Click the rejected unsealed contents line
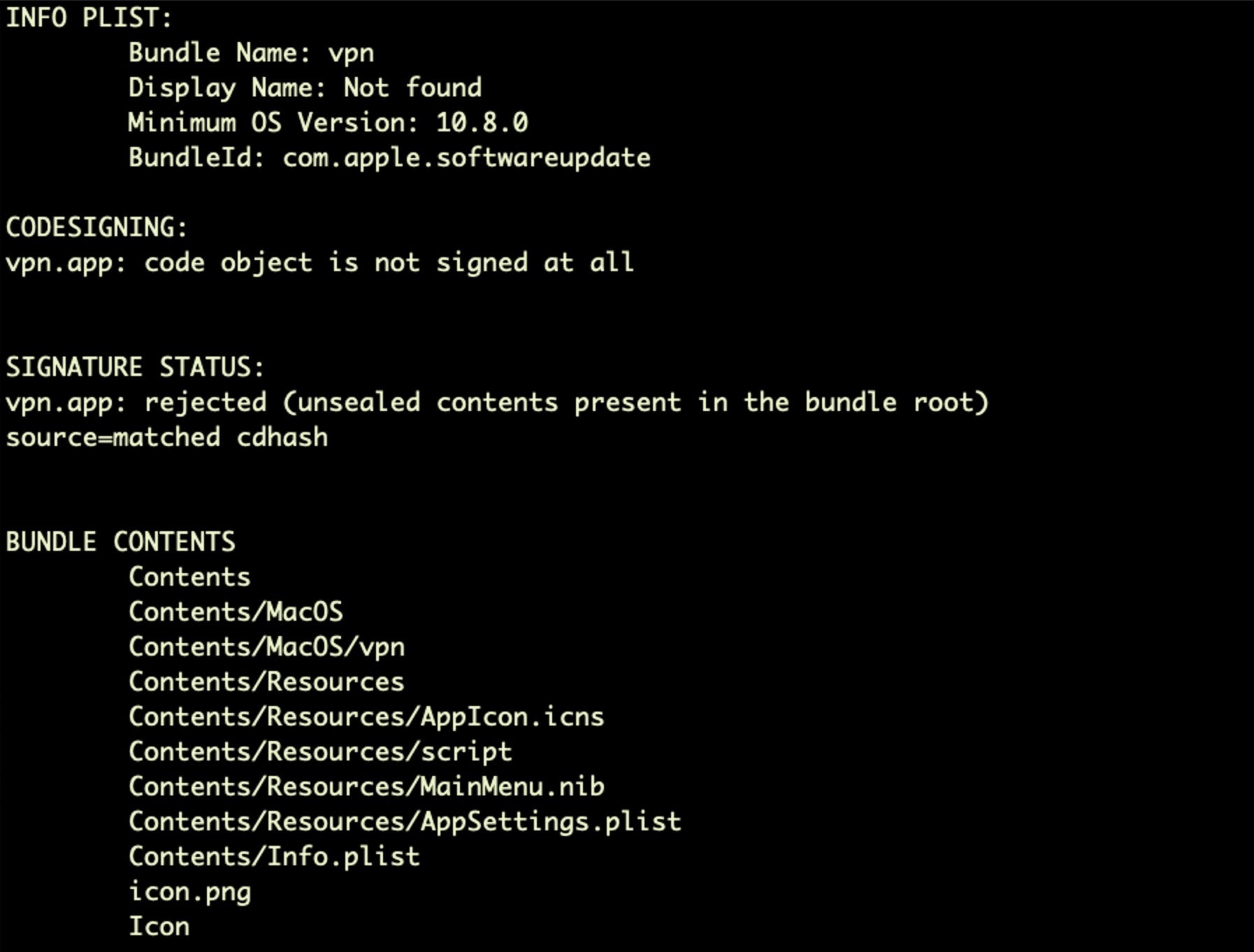Image resolution: width=1254 pixels, height=952 pixels. coord(497,403)
